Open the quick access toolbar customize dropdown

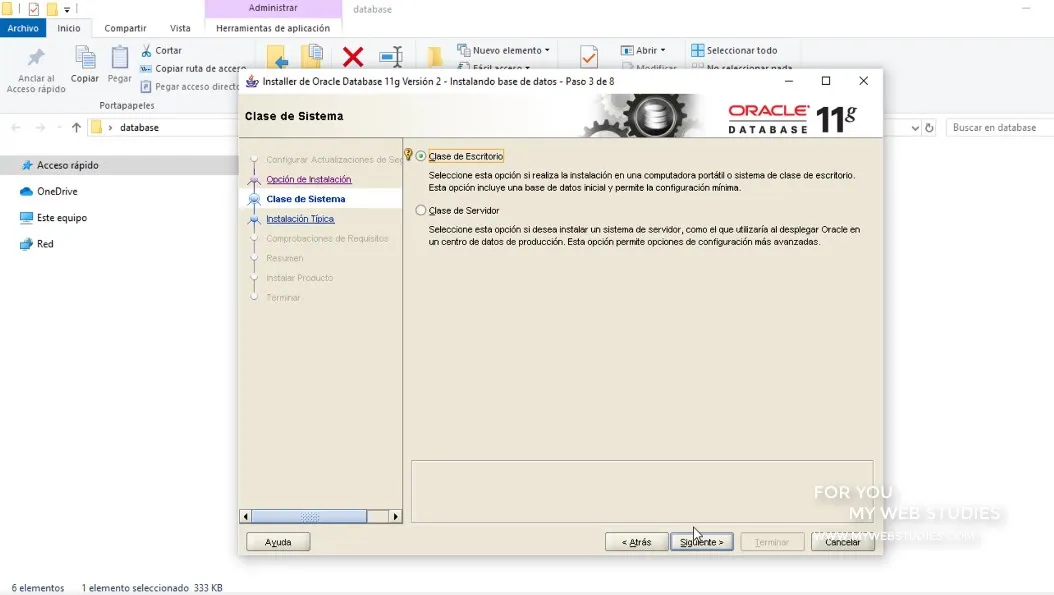[x=67, y=10]
